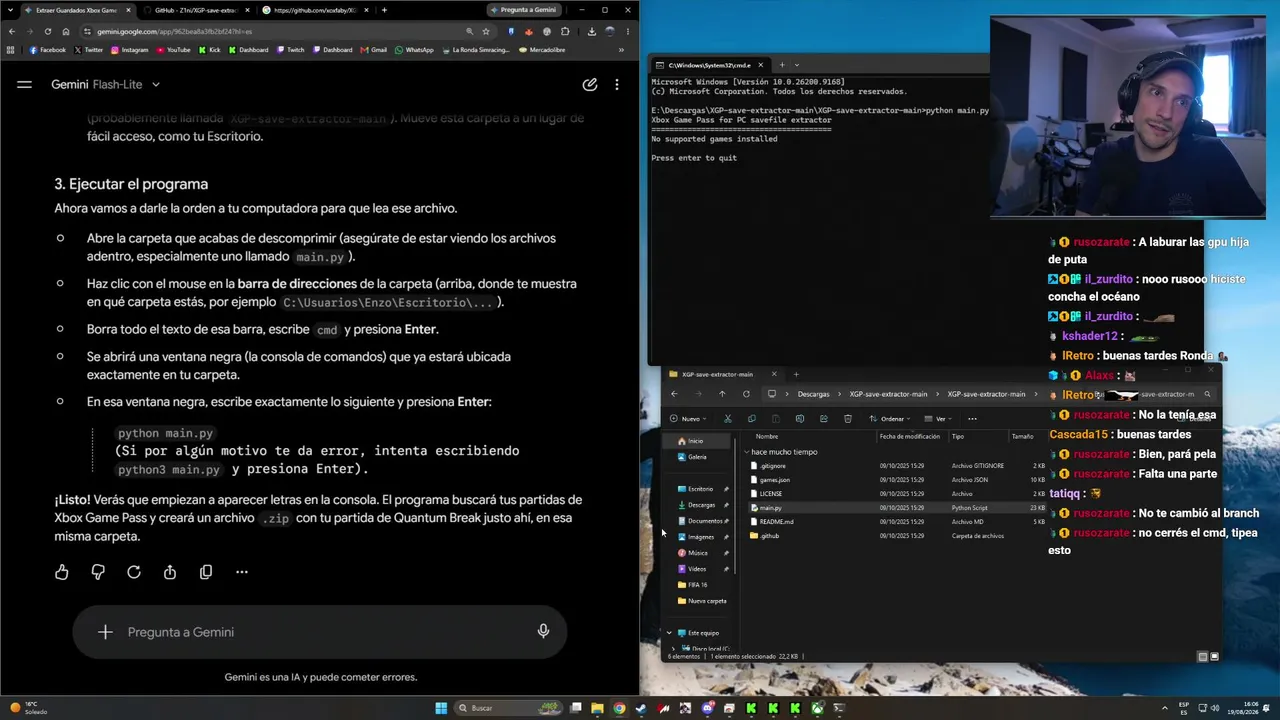Click the Pregunta a Gemini input field
This screenshot has height=720, width=1280.
click(x=320, y=632)
